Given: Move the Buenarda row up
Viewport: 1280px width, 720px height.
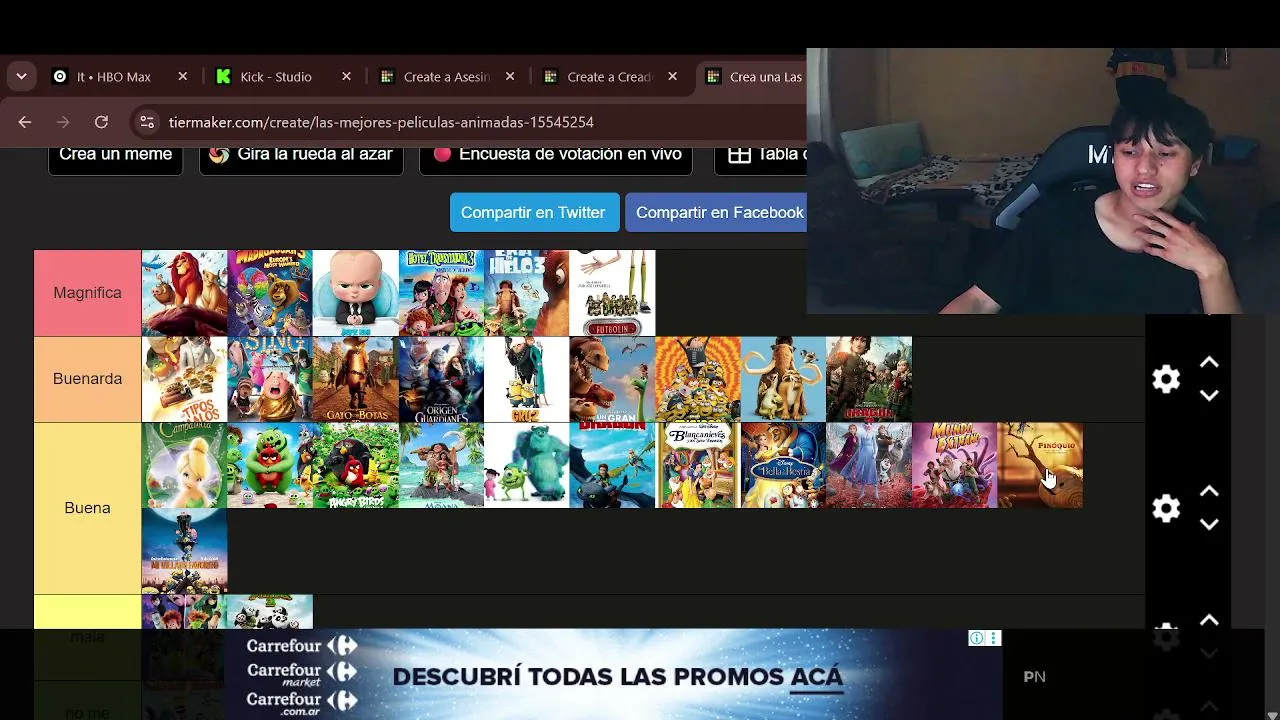Looking at the screenshot, I should [x=1209, y=363].
